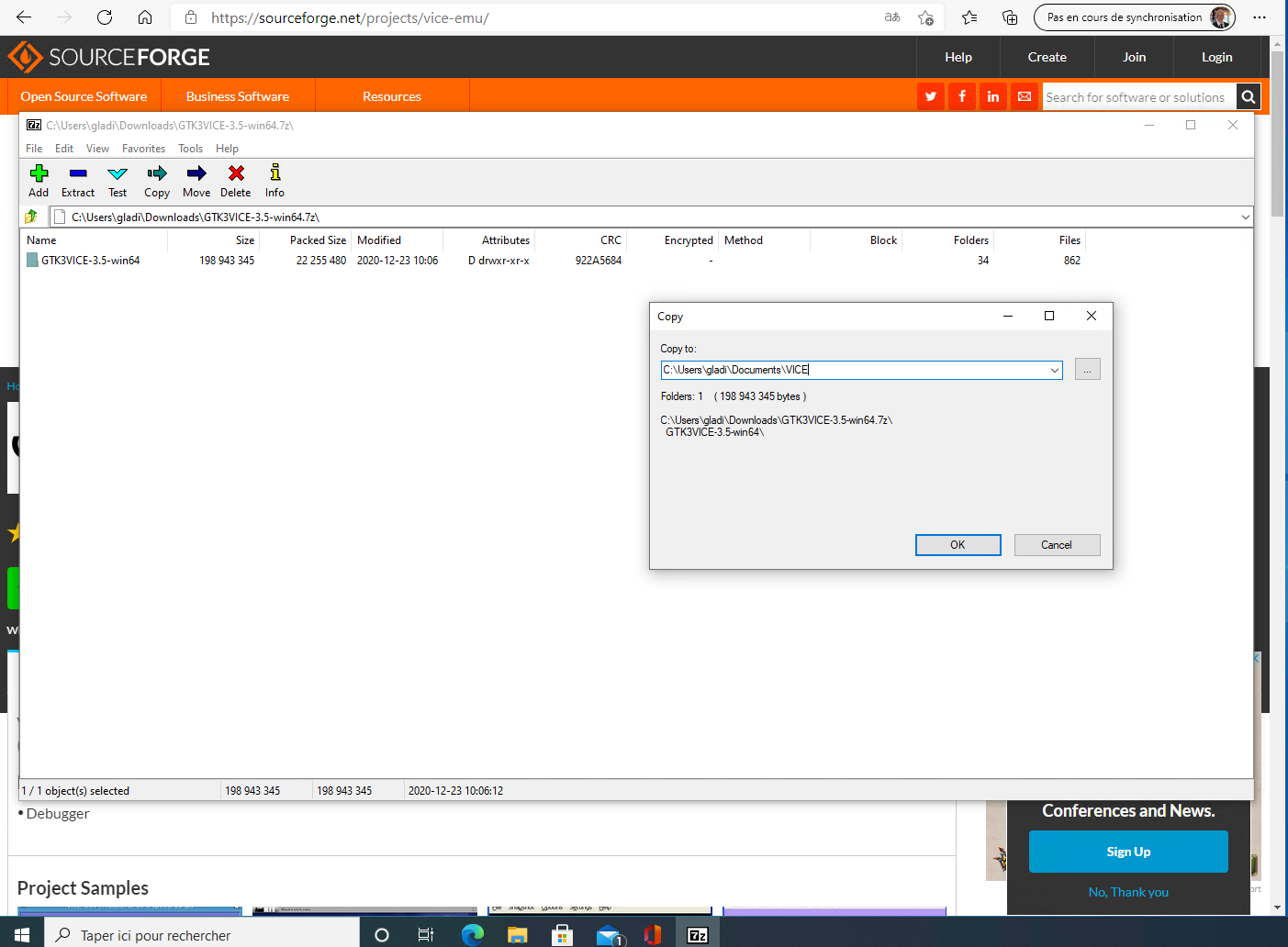Open the SourceForge Join link
Image resolution: width=1288 pixels, height=947 pixels.
1135,57
